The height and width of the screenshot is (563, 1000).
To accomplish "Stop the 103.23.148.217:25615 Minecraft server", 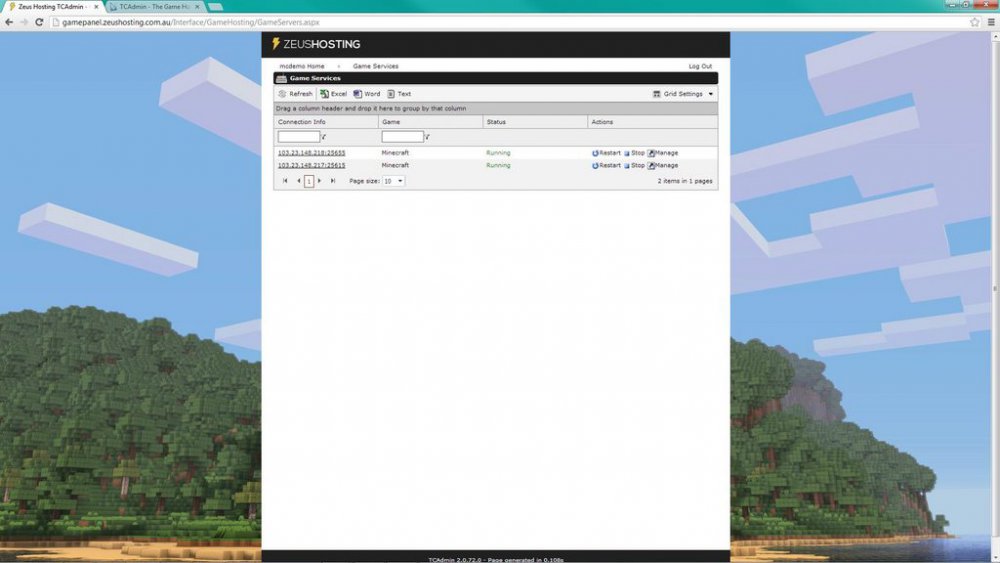I will (x=634, y=165).
